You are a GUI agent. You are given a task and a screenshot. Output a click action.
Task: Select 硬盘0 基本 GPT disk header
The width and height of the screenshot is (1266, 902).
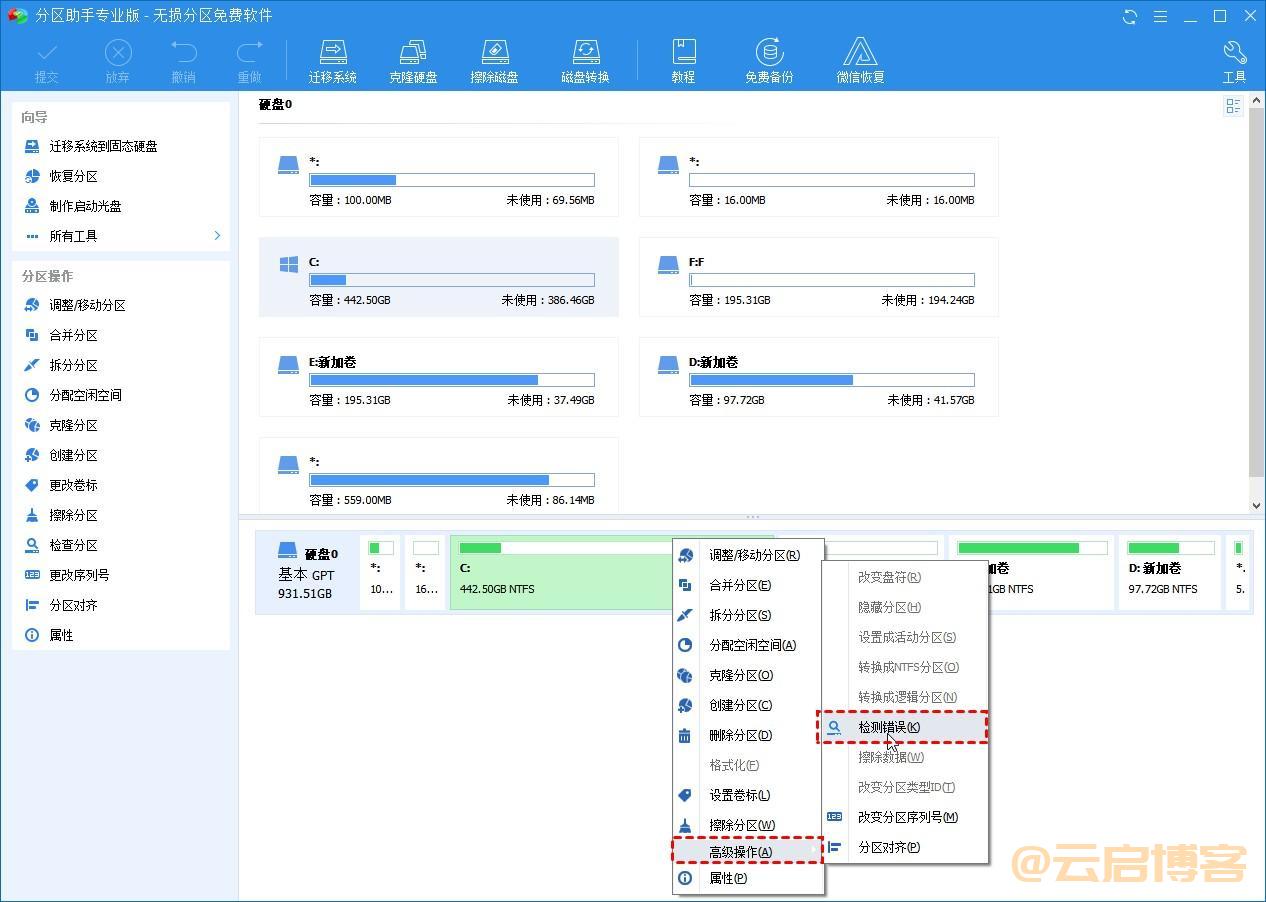306,571
